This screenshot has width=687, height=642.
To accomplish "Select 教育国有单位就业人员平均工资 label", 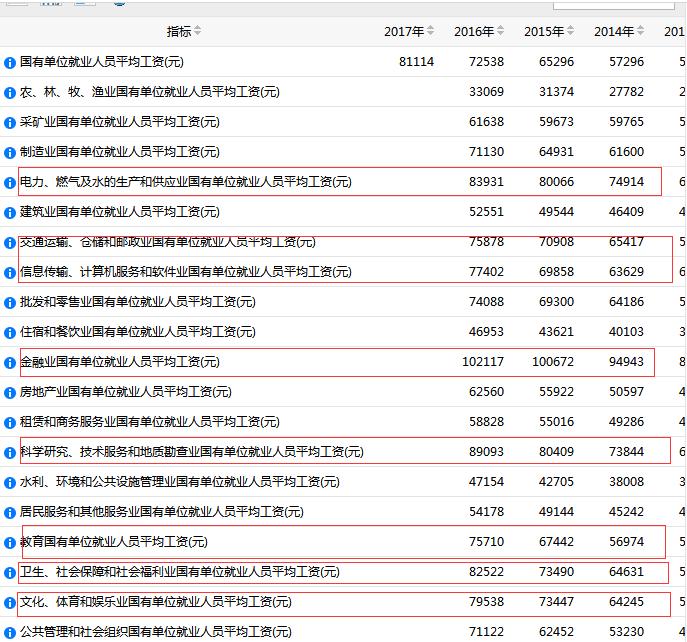I will pyautogui.click(x=113, y=542).
